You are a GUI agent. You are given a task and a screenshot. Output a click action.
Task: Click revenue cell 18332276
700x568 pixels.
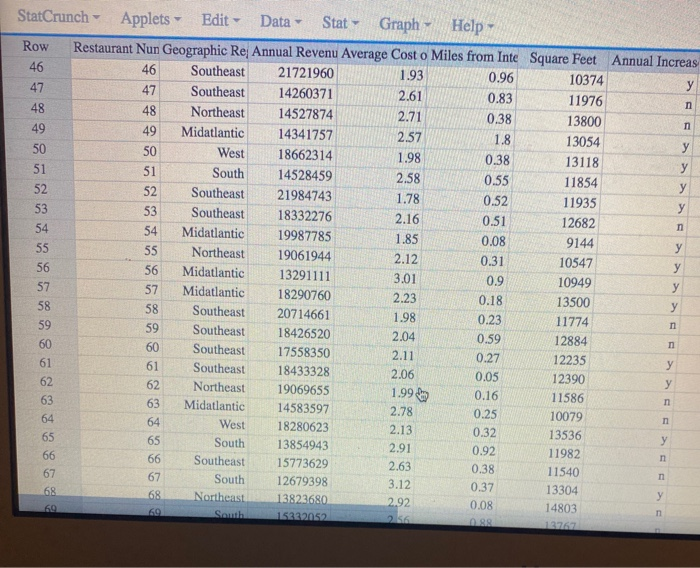[x=304, y=216]
